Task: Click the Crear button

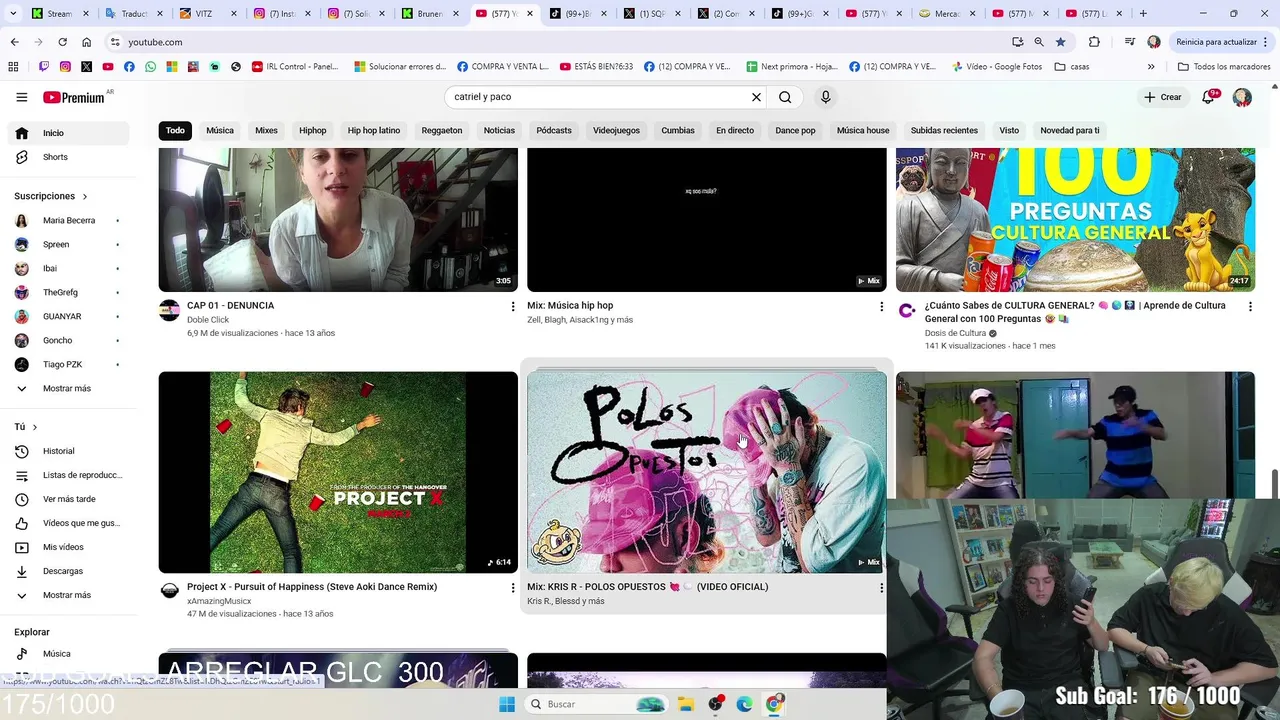Action: pos(1163,97)
